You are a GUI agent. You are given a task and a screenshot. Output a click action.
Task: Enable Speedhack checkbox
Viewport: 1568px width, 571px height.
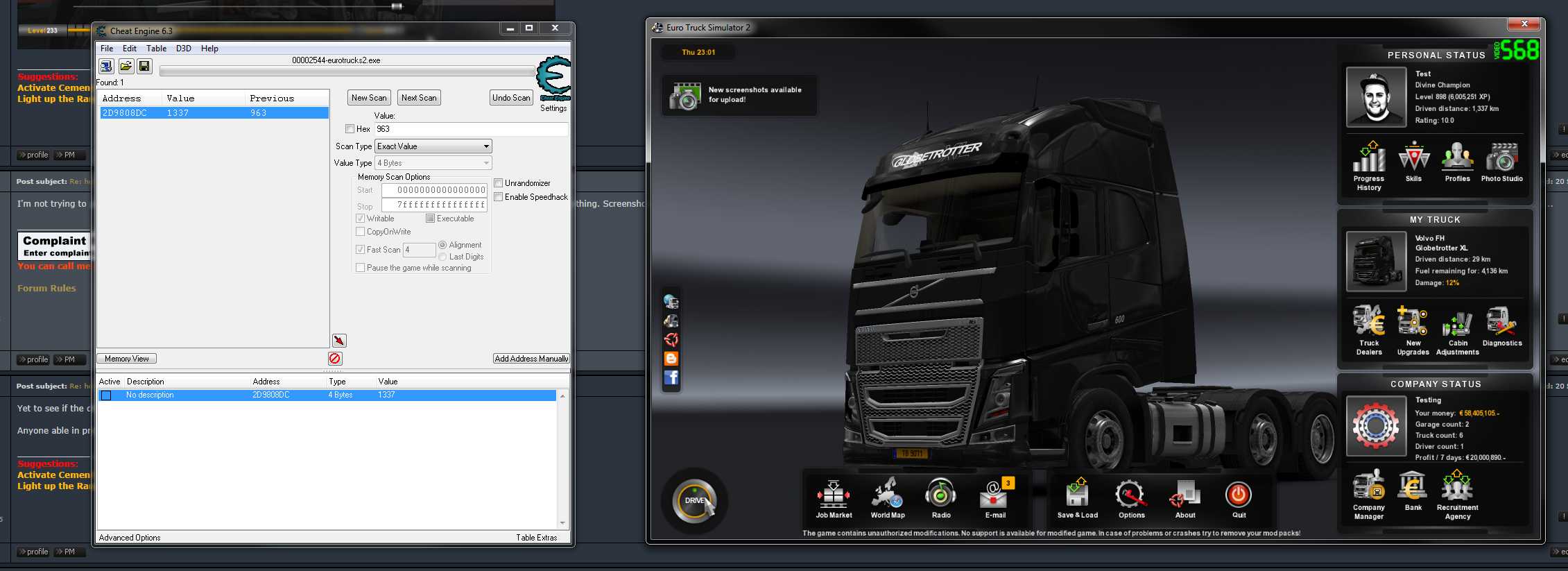(498, 197)
